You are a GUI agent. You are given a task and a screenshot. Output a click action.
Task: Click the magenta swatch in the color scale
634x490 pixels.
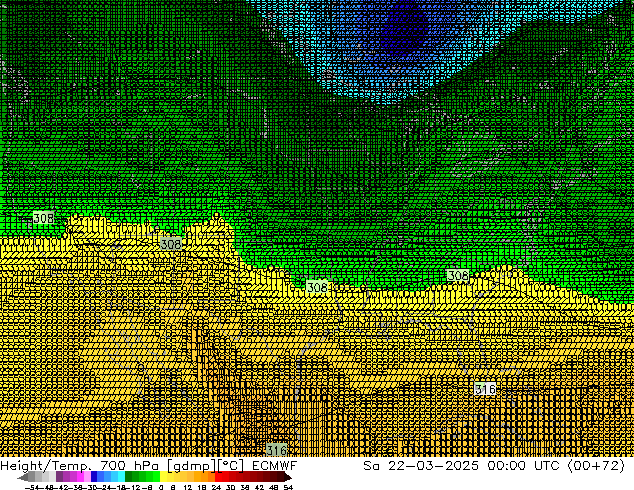tap(80, 476)
